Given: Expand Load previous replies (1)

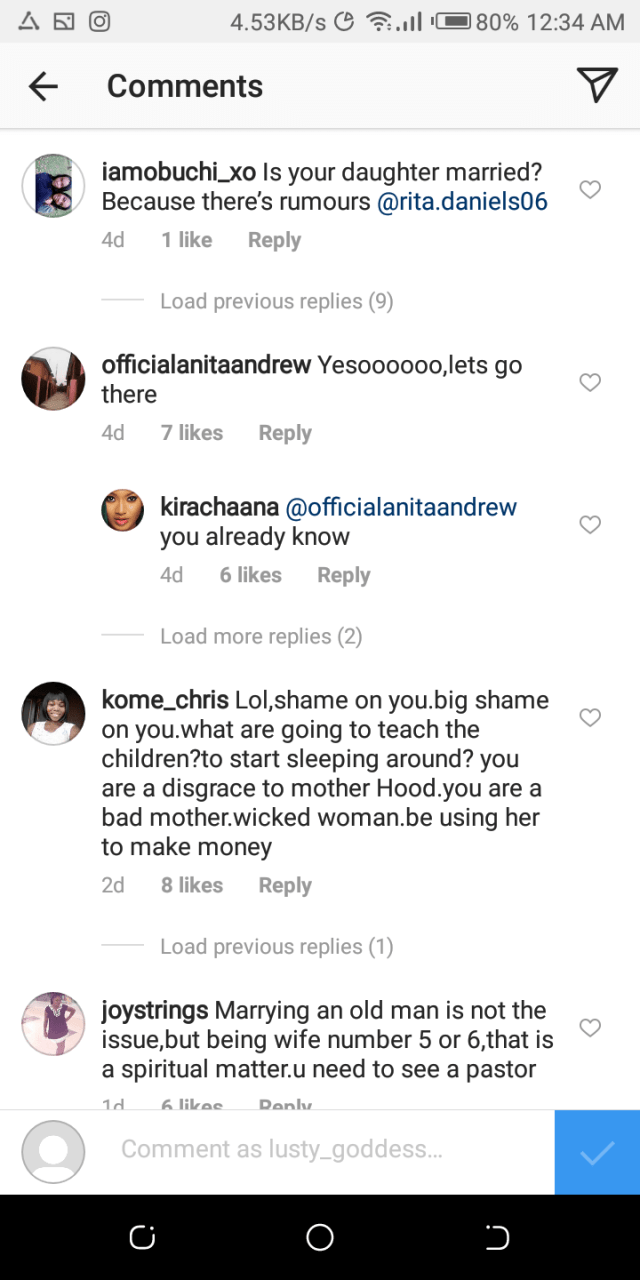Looking at the screenshot, I should click(276, 946).
